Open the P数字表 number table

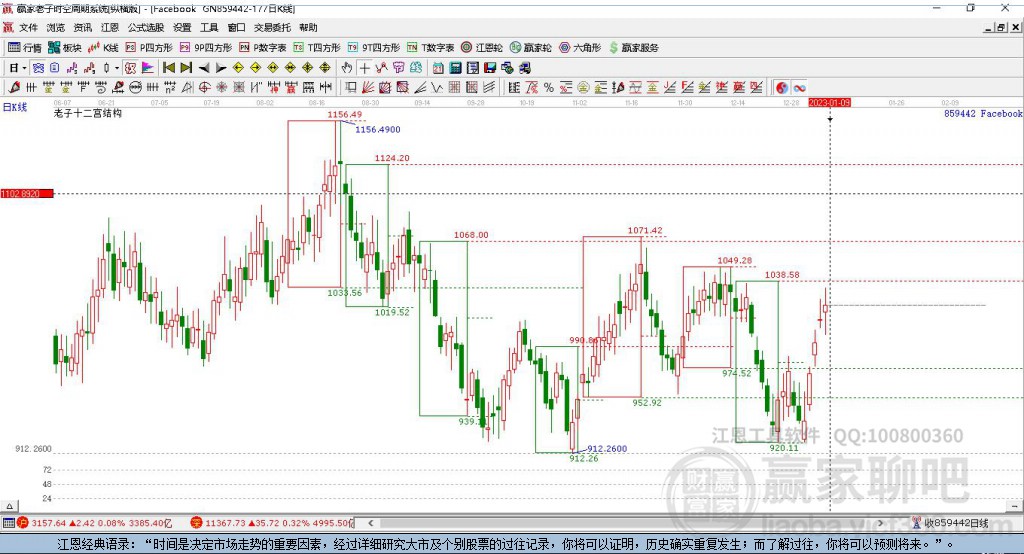click(x=263, y=48)
